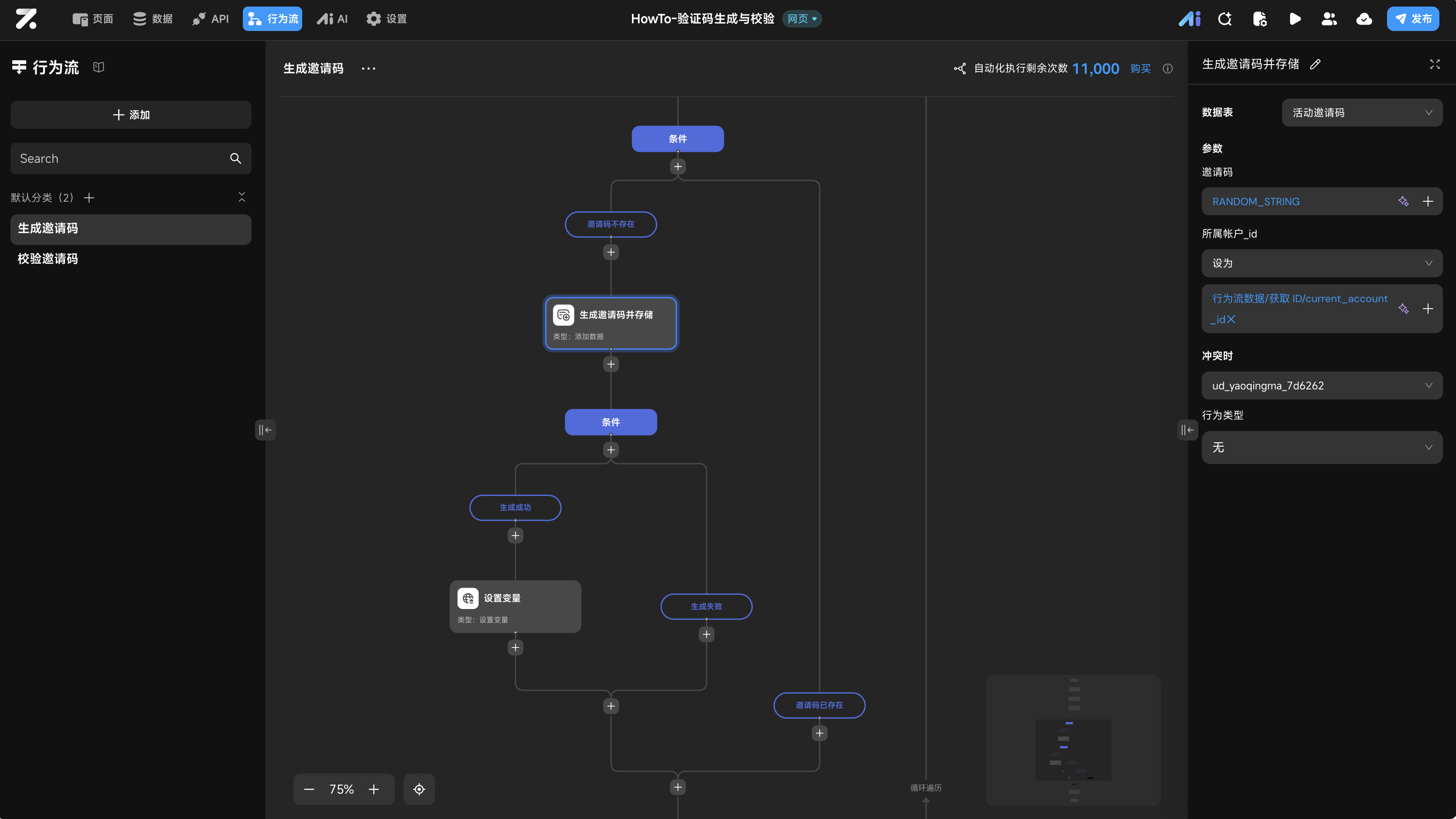Open the API tab in top navigation
The width and height of the screenshot is (1456, 819).
[210, 19]
